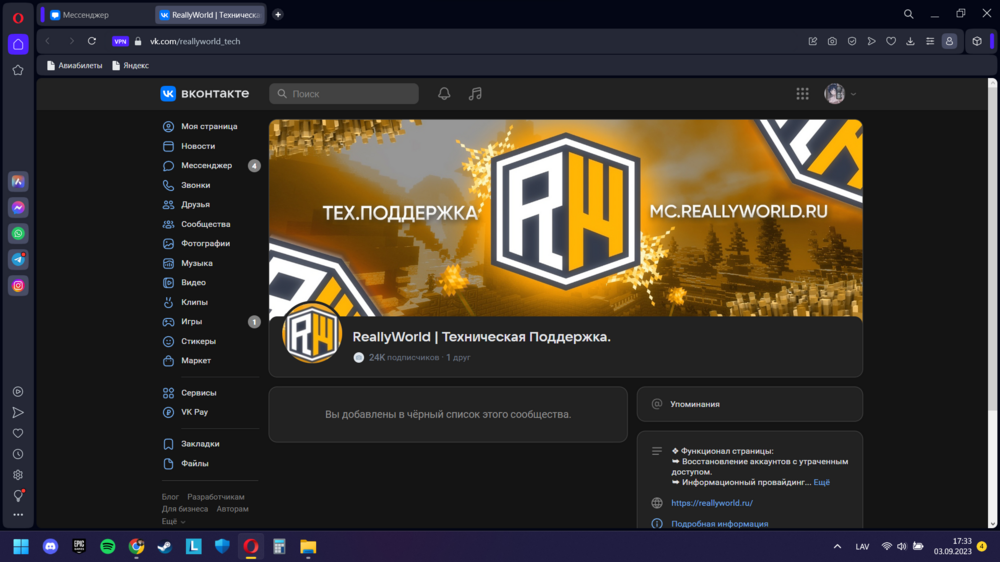This screenshot has height=562, width=1000.
Task: Expand Ещё footer dropdown
Action: (173, 521)
